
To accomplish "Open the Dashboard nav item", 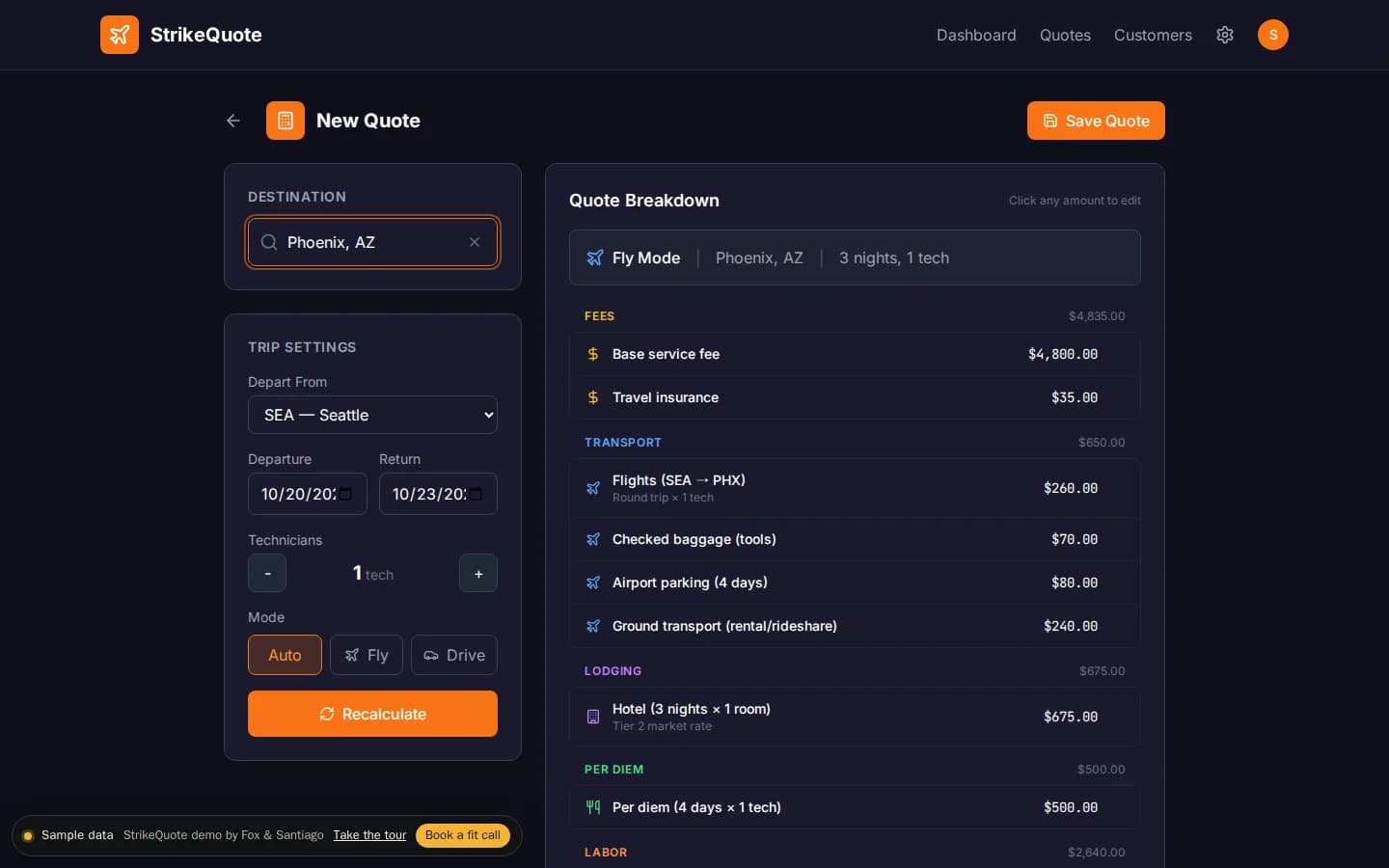I will tap(976, 35).
